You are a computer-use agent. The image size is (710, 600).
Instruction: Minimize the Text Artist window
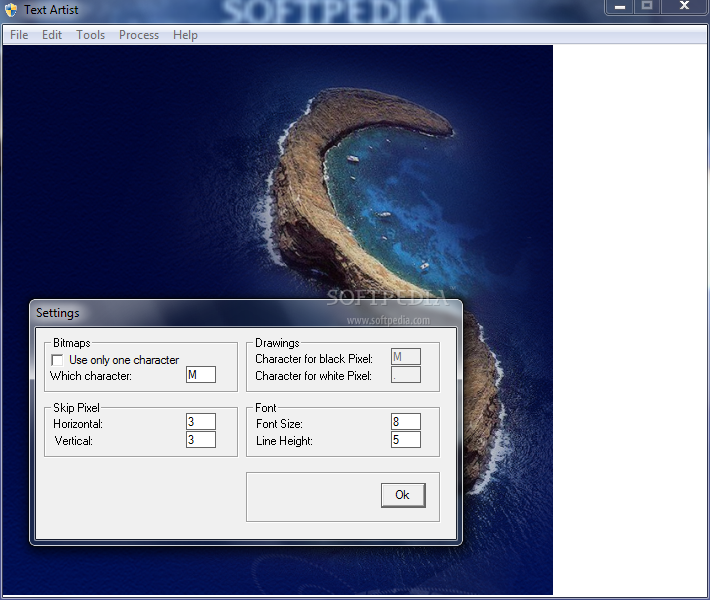point(620,6)
